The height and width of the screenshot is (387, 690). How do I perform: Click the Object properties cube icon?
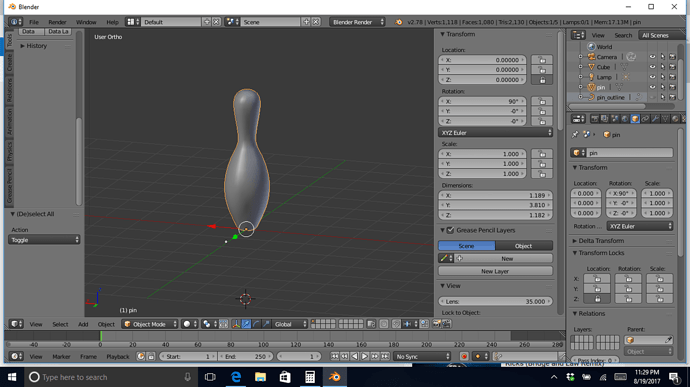pos(635,119)
